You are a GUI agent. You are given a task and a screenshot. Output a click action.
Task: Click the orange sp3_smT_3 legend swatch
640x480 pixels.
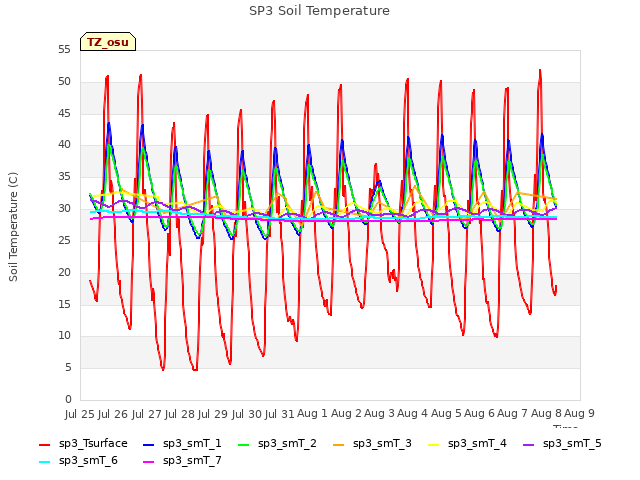[339, 444]
